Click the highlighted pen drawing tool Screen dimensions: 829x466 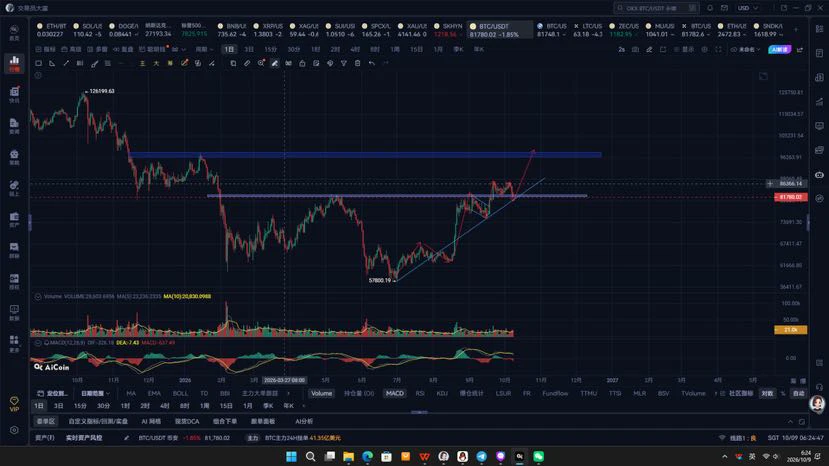pos(274,63)
